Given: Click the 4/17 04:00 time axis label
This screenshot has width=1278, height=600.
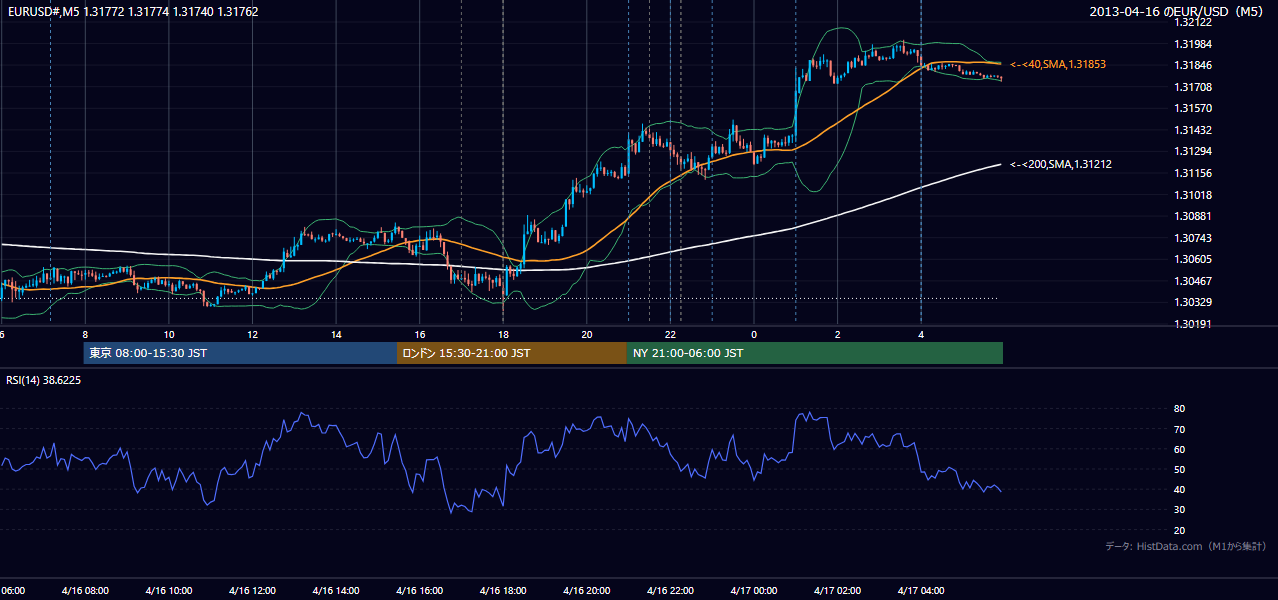Looking at the screenshot, I should click(x=921, y=591).
